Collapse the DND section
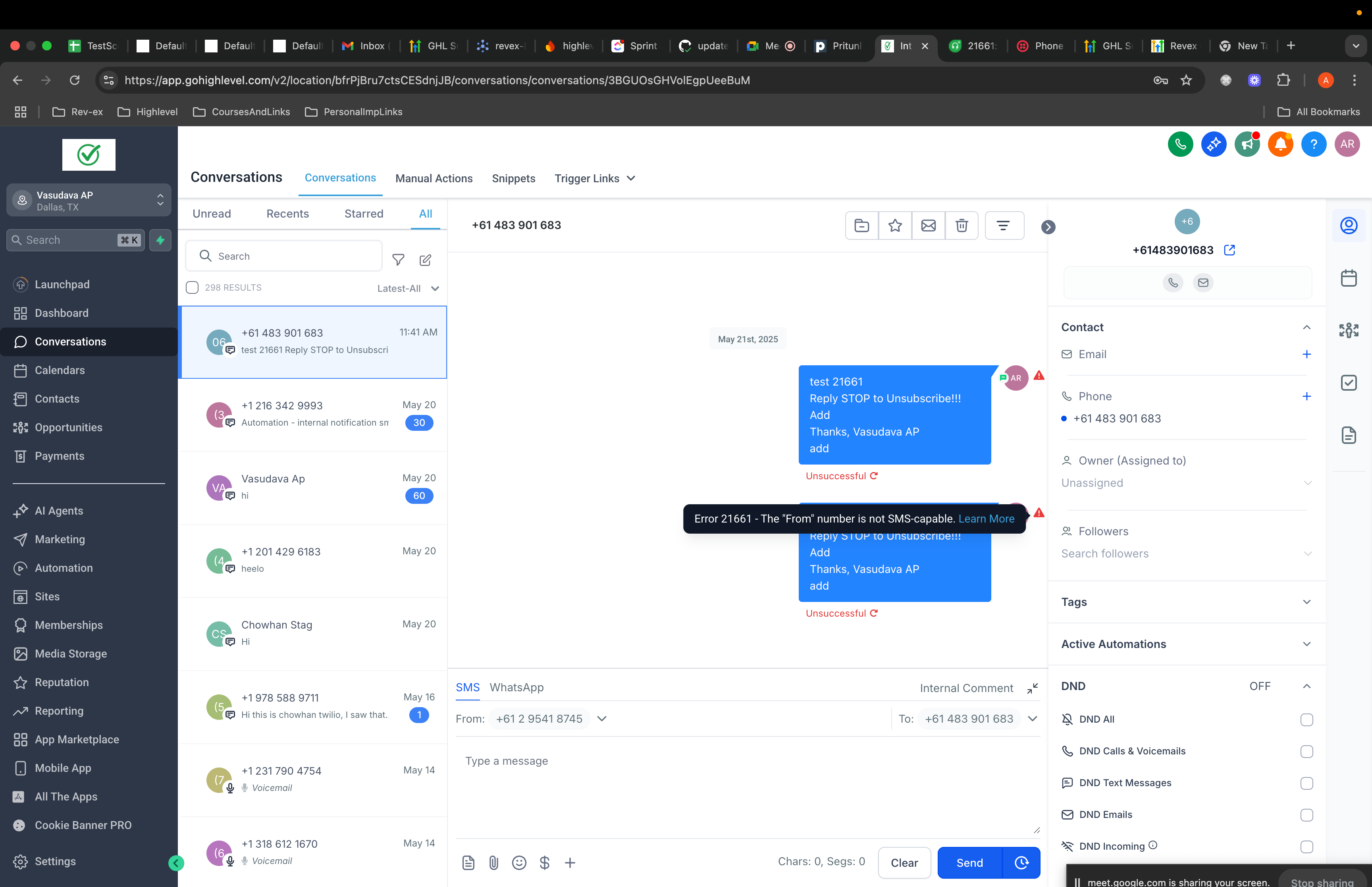 [x=1306, y=686]
